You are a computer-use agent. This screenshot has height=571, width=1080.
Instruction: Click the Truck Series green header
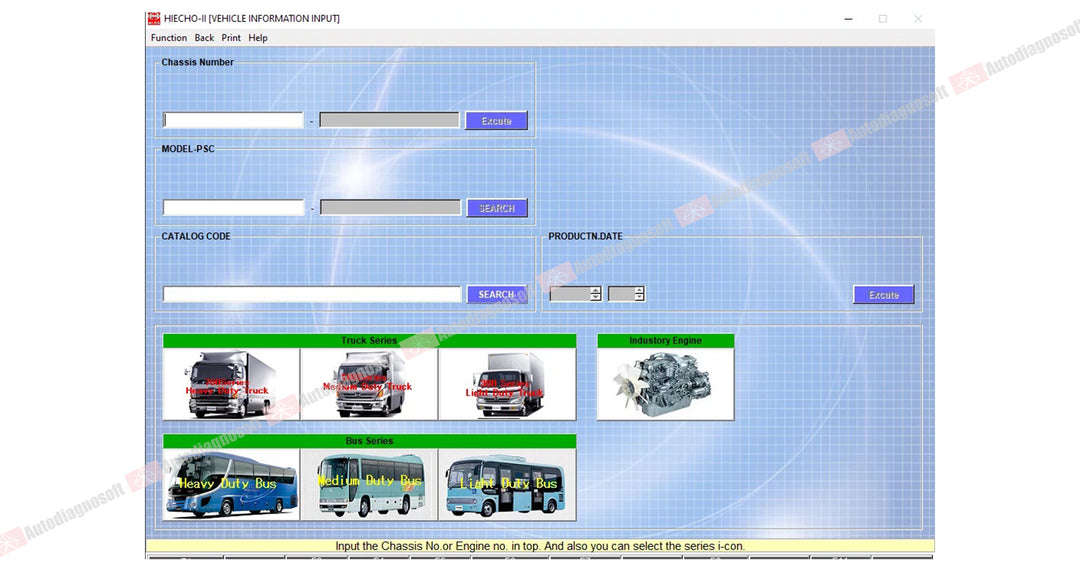tap(369, 341)
